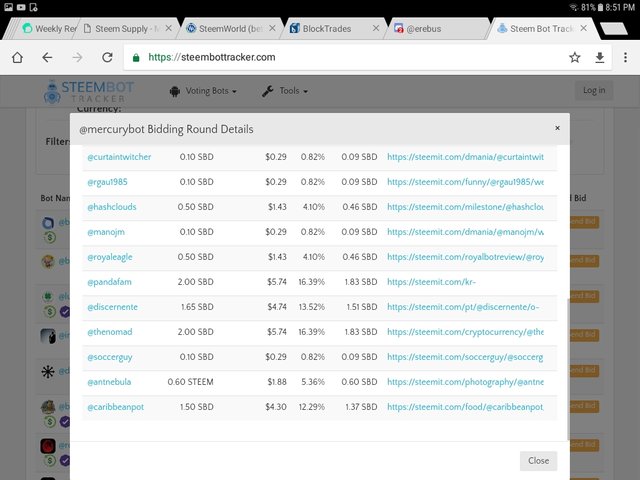Open the steemit.com/cryptocurrency post link

coord(465,332)
